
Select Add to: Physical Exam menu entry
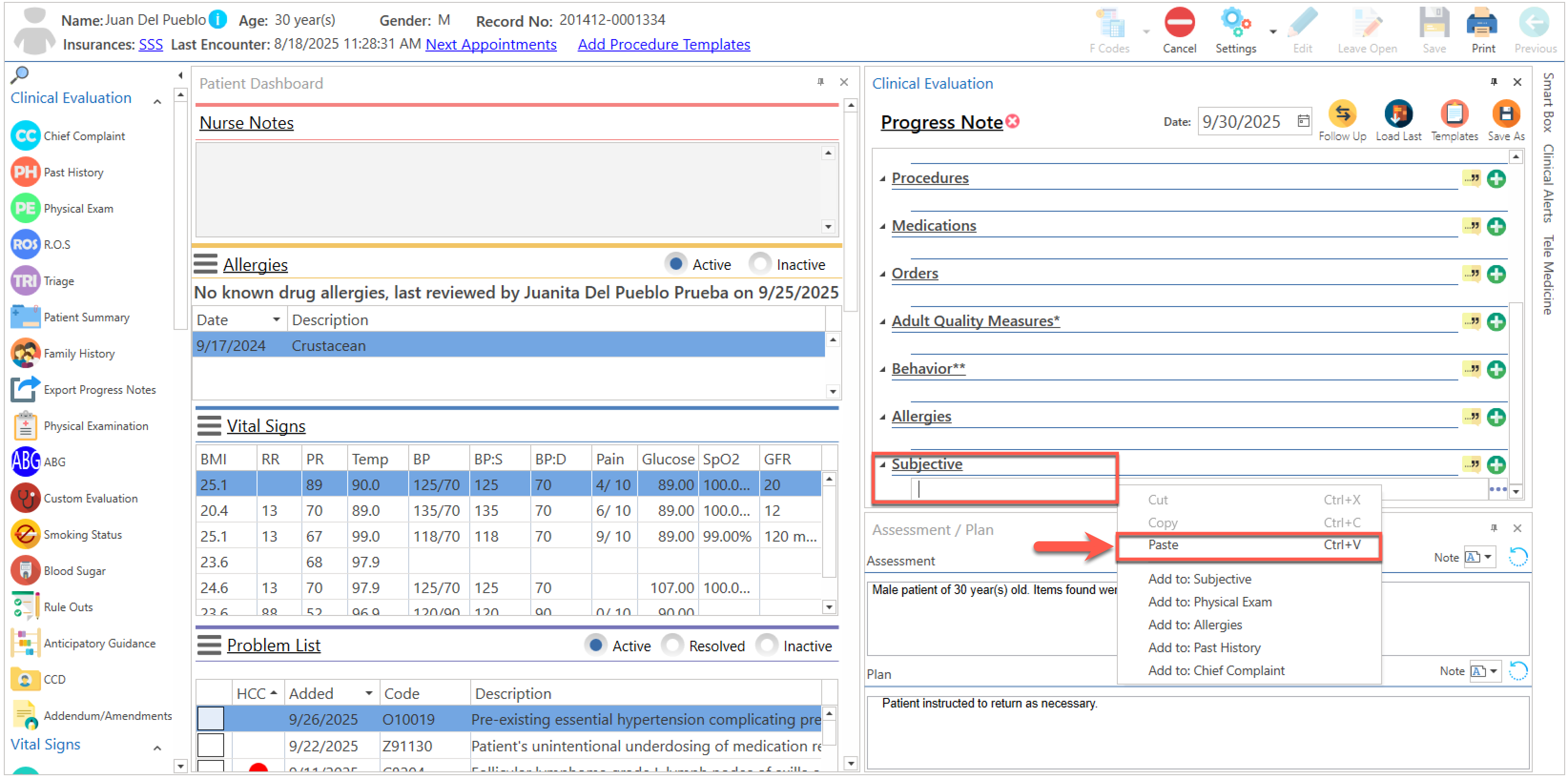1209,602
